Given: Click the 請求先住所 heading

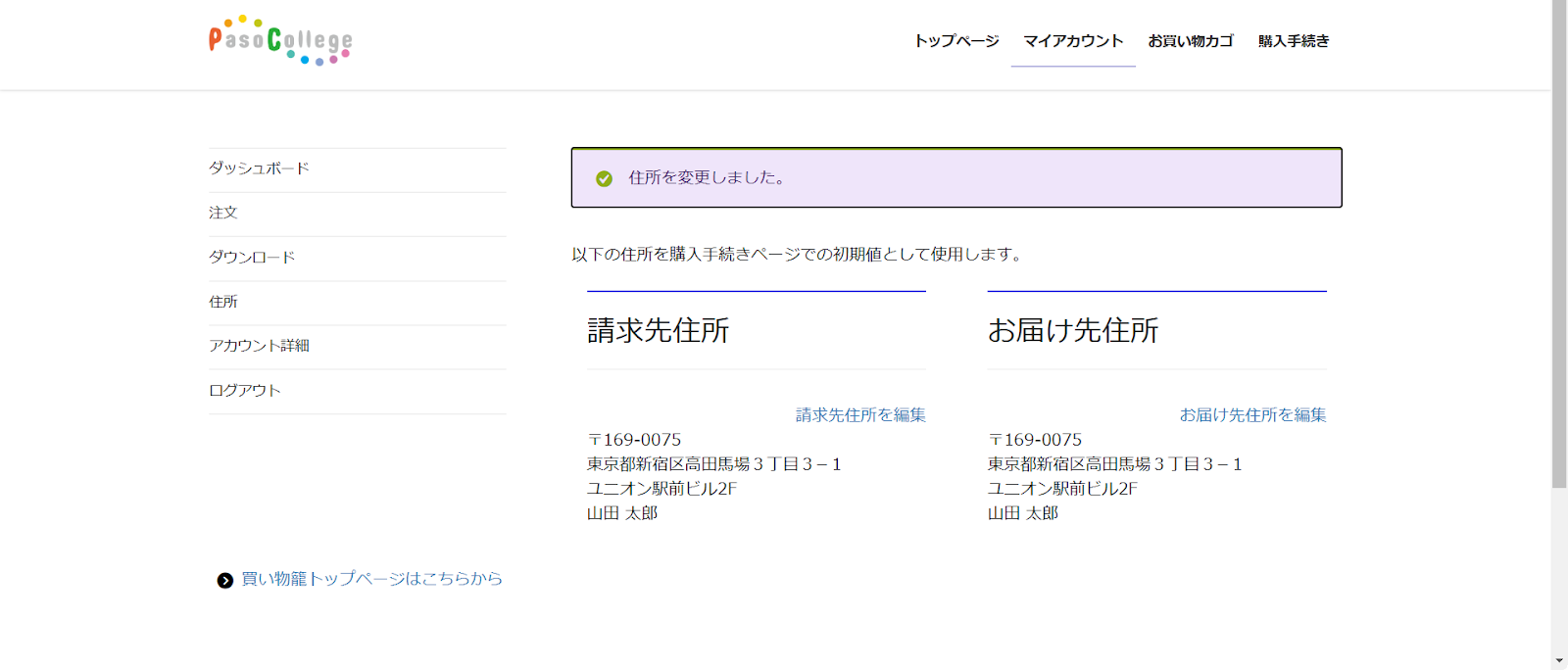Looking at the screenshot, I should (x=659, y=331).
